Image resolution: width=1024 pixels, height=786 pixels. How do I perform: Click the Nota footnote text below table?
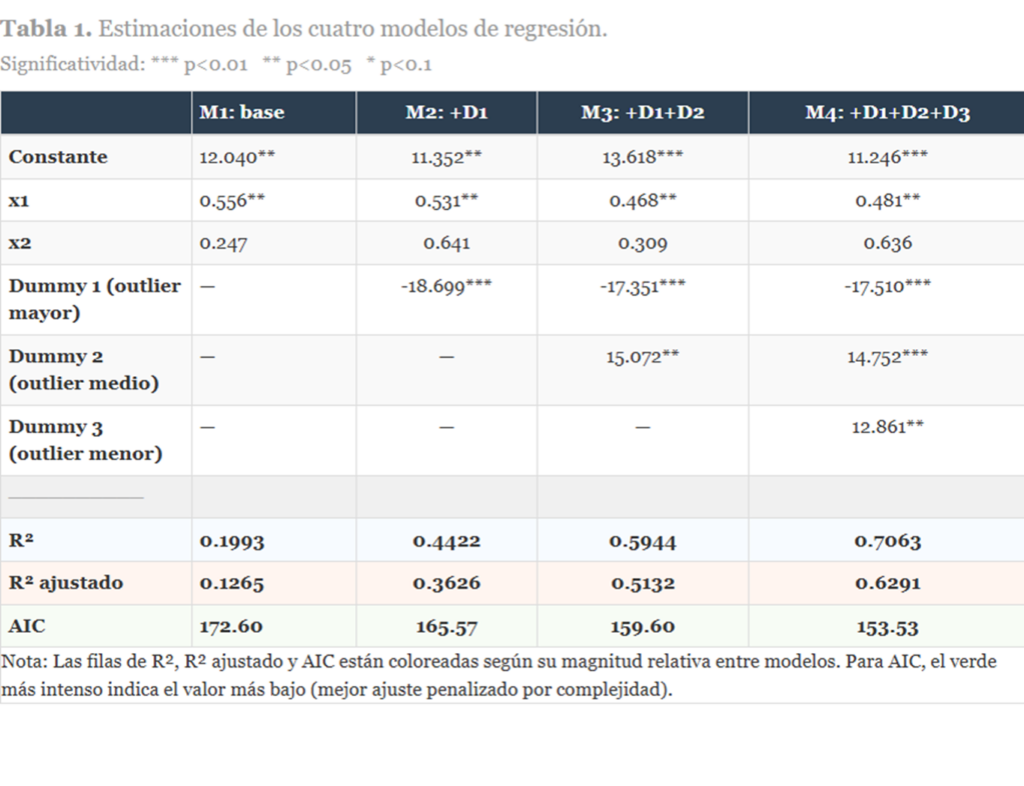(x=500, y=676)
